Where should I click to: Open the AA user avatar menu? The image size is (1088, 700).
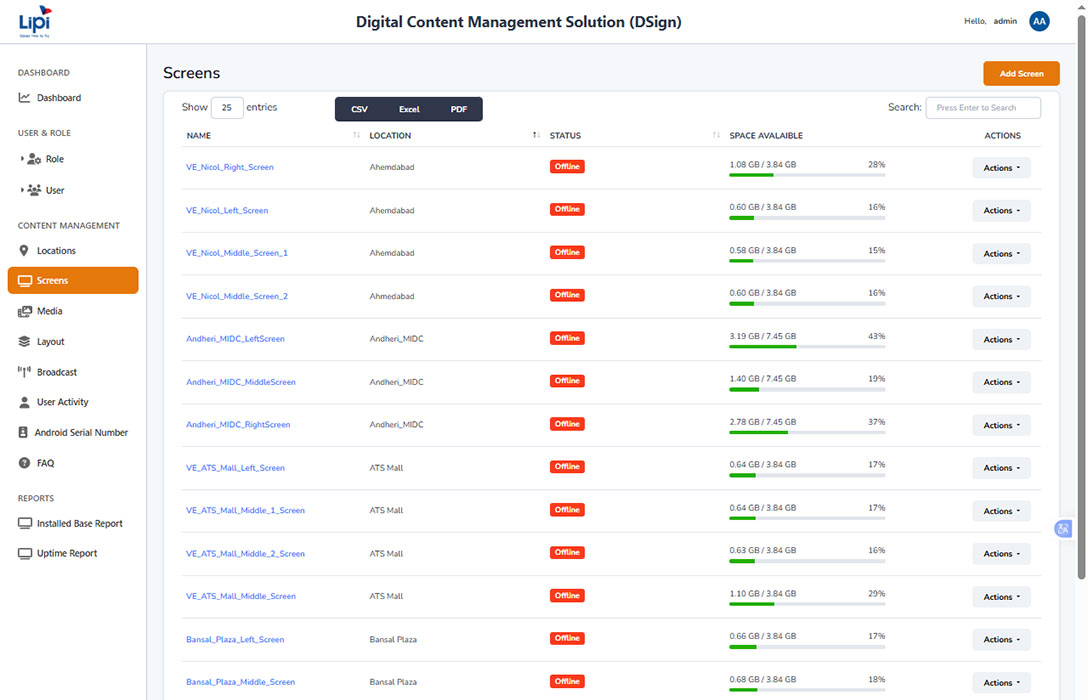tap(1039, 22)
